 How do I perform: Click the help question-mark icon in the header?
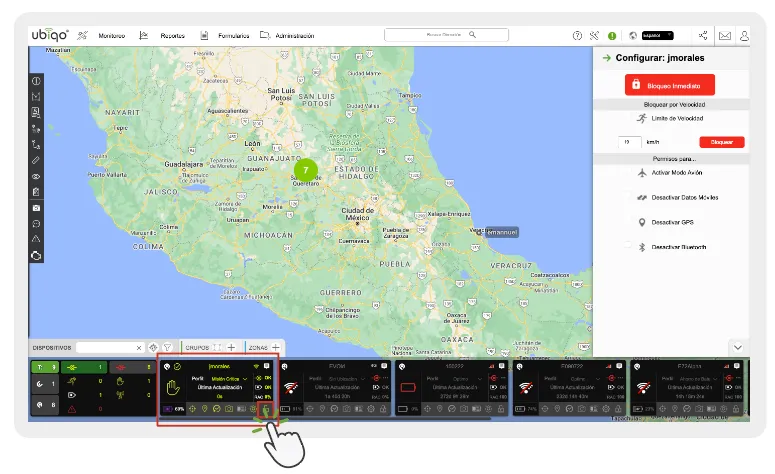pyautogui.click(x=577, y=36)
